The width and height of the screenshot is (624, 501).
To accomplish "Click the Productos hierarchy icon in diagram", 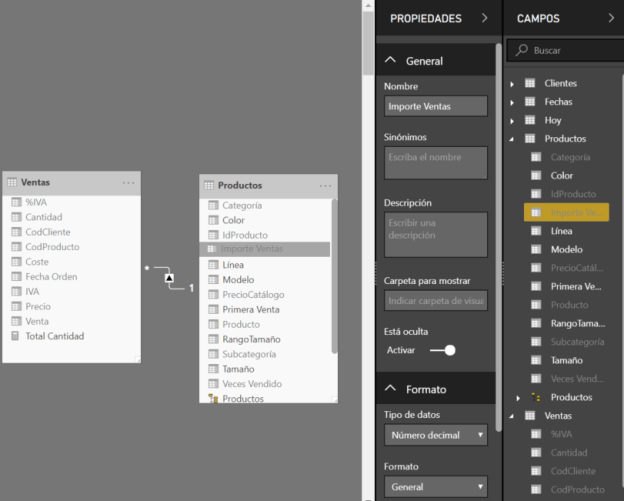I will coord(213,398).
